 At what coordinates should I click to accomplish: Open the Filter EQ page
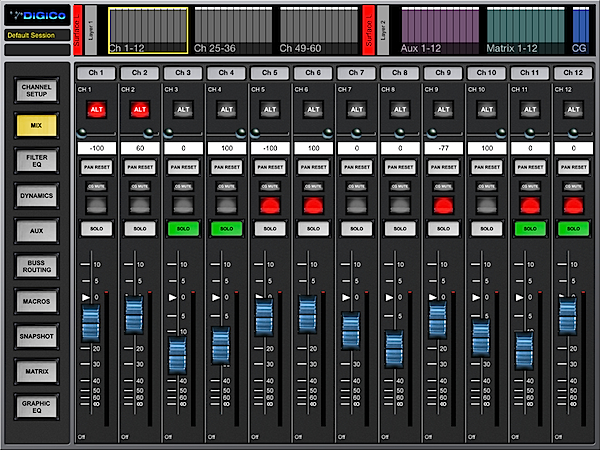[37, 161]
